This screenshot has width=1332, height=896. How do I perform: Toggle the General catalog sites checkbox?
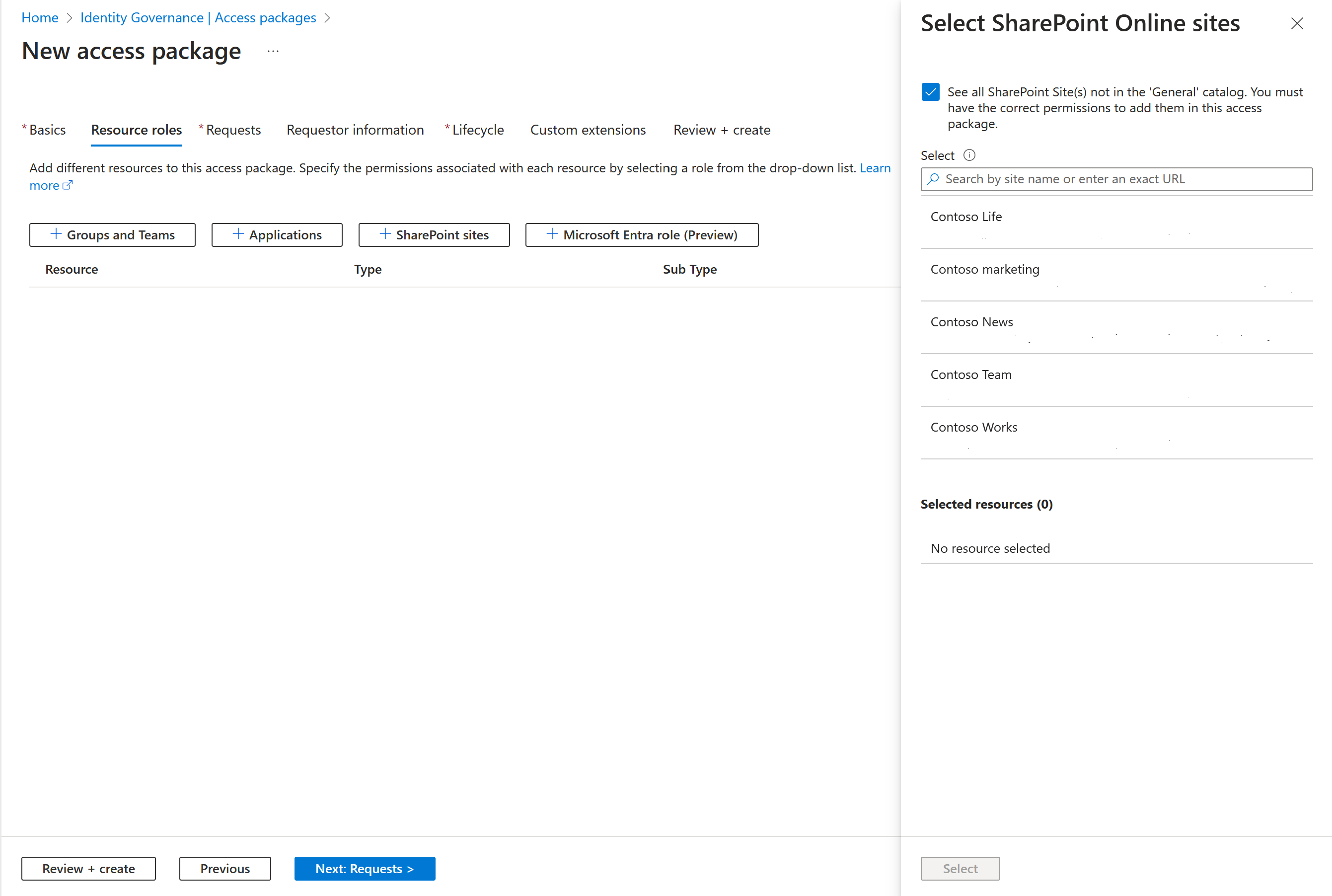929,92
